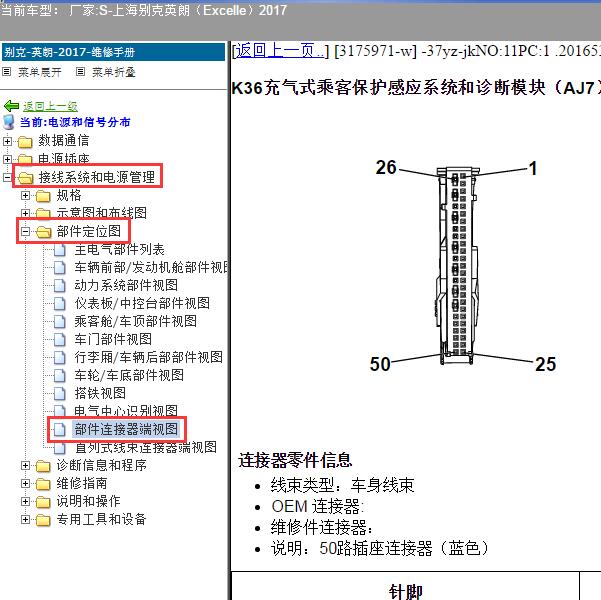Click the 菜单展开 list icon
Screen dimensions: 601x600
point(7,72)
